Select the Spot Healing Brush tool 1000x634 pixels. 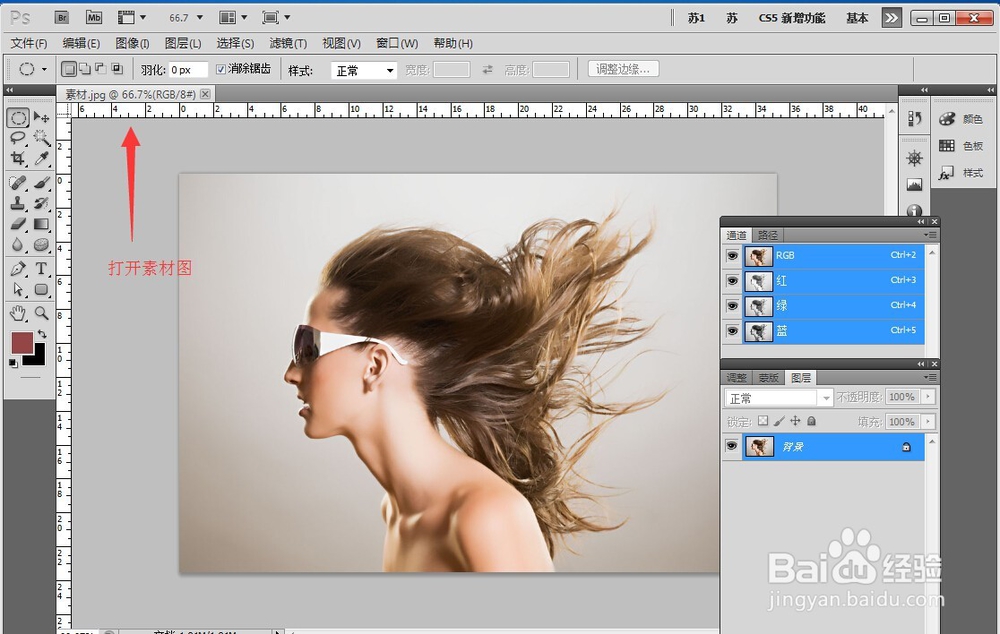tap(18, 183)
